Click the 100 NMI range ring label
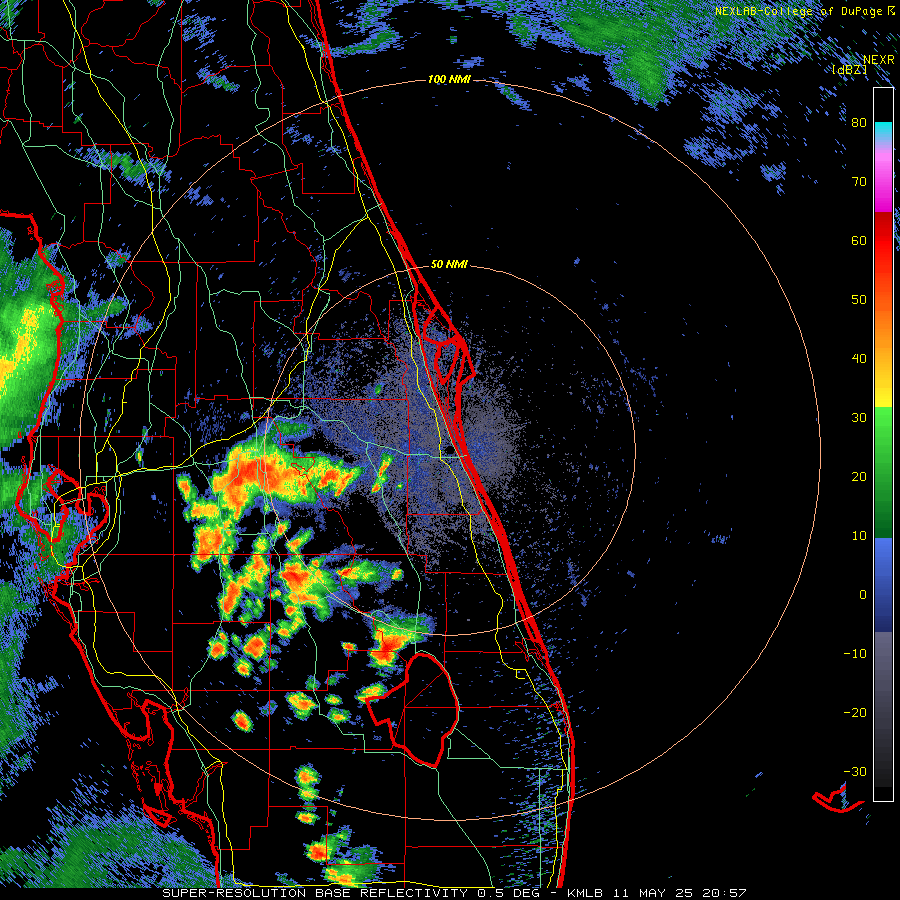This screenshot has height=900, width=900. coord(449,79)
